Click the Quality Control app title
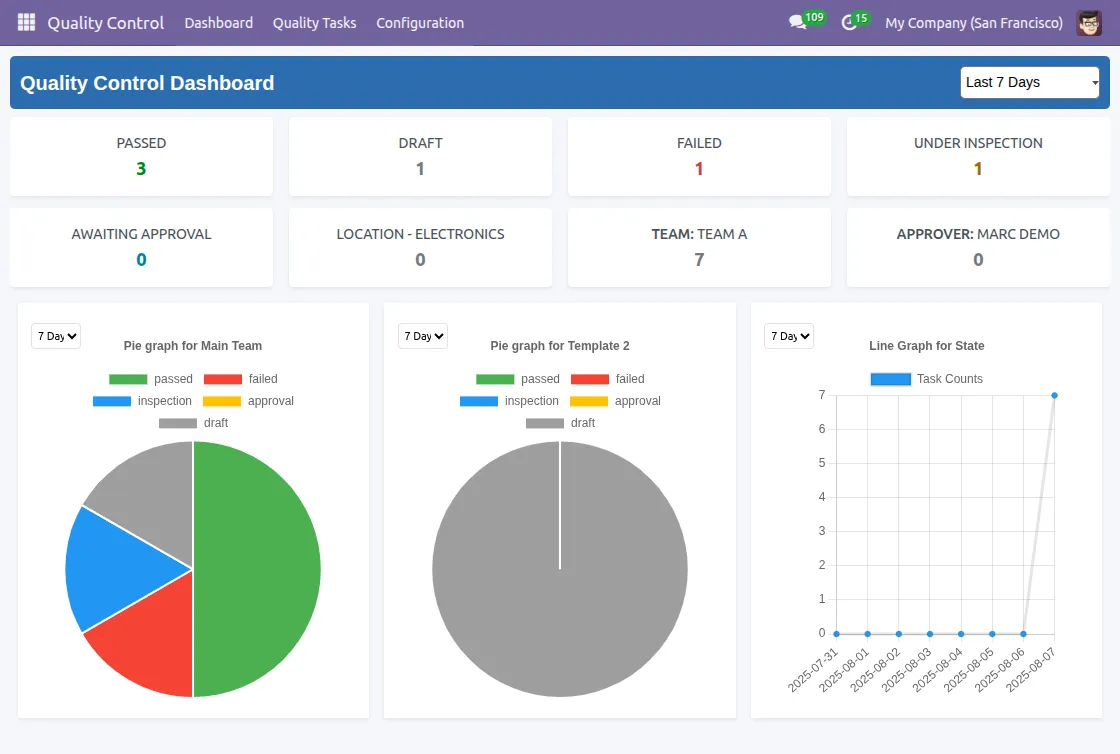The width and height of the screenshot is (1120, 754). (x=105, y=22)
